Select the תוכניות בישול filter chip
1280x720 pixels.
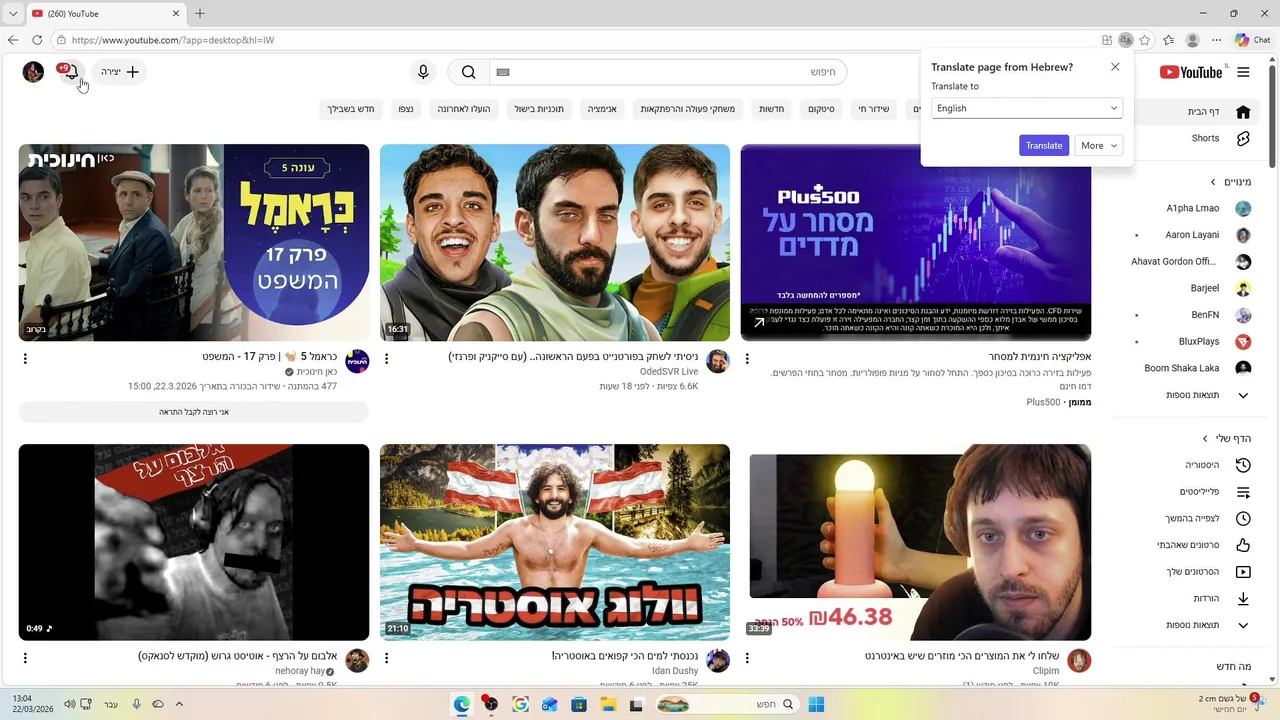click(x=540, y=108)
